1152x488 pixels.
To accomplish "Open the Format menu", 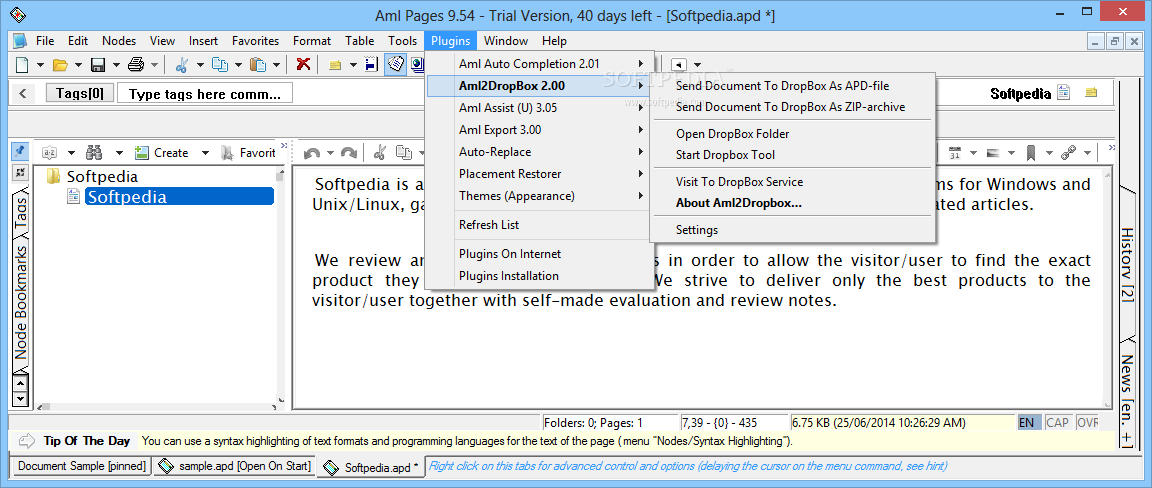I will [312, 40].
